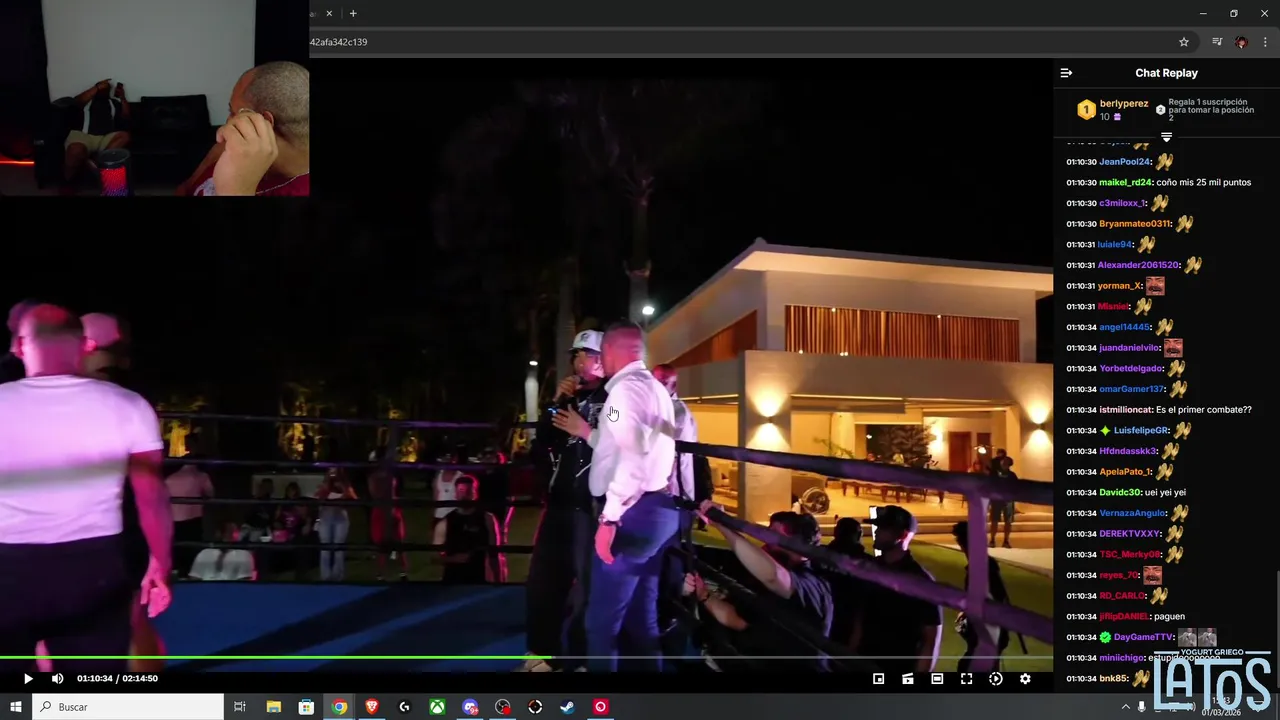Open top gifter berlyperez profile

point(1124,103)
